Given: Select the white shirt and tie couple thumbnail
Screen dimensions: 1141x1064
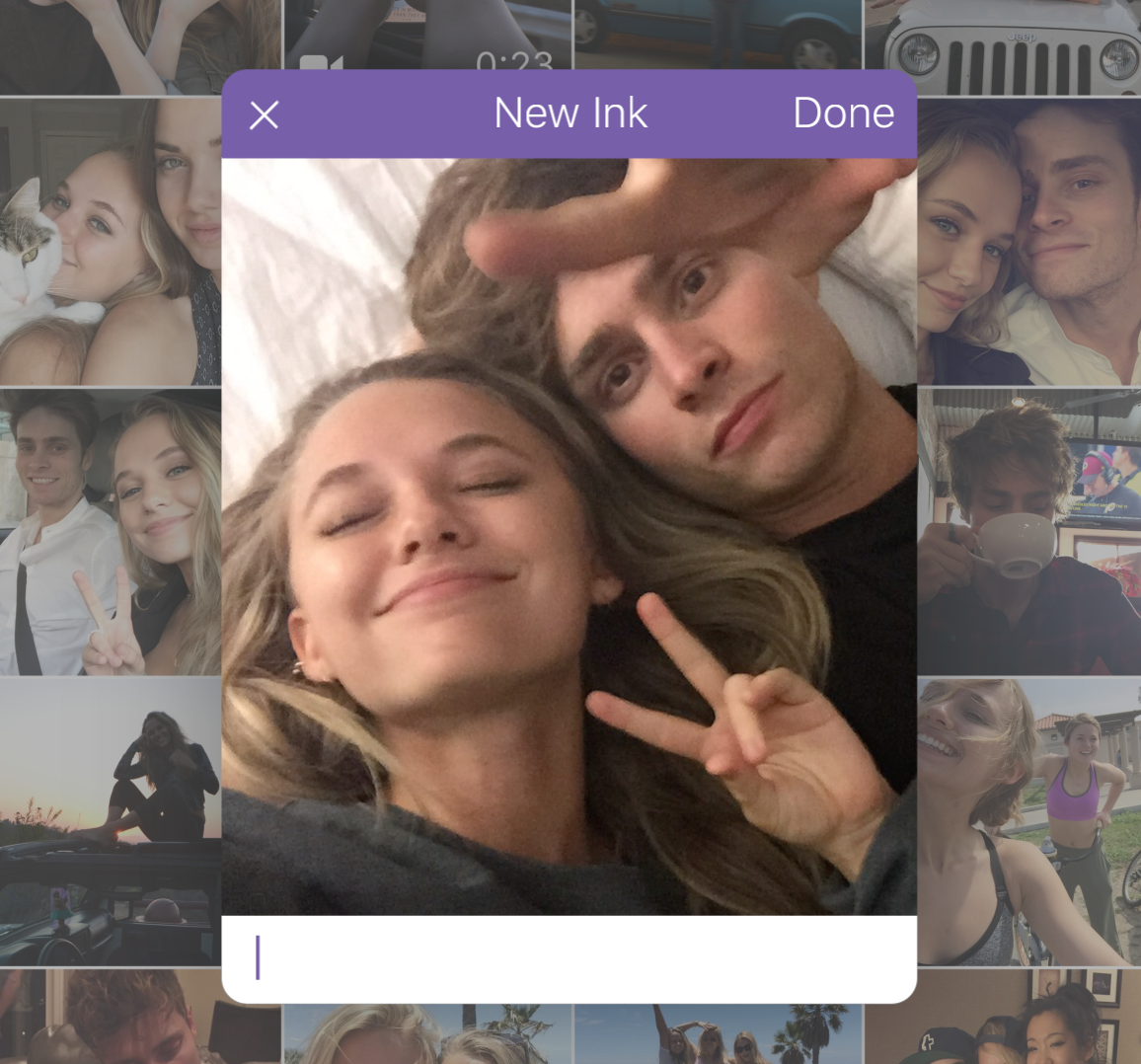Looking at the screenshot, I should pos(111,532).
